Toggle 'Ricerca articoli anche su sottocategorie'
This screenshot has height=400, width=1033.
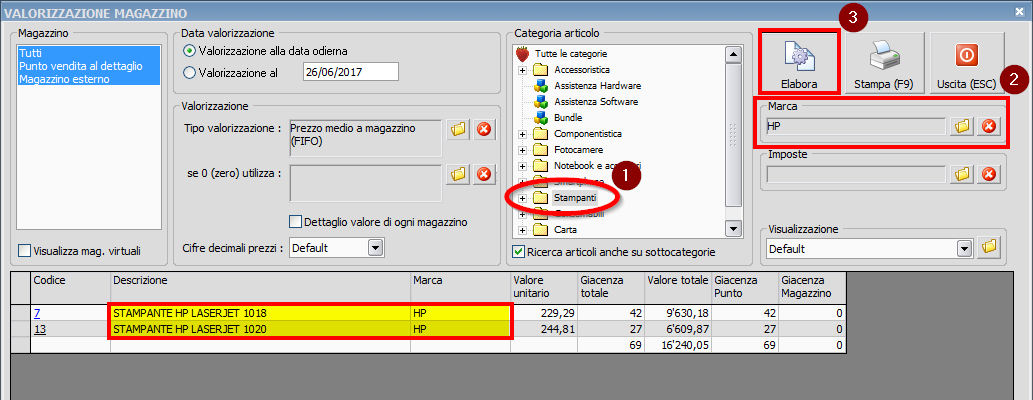(x=518, y=252)
